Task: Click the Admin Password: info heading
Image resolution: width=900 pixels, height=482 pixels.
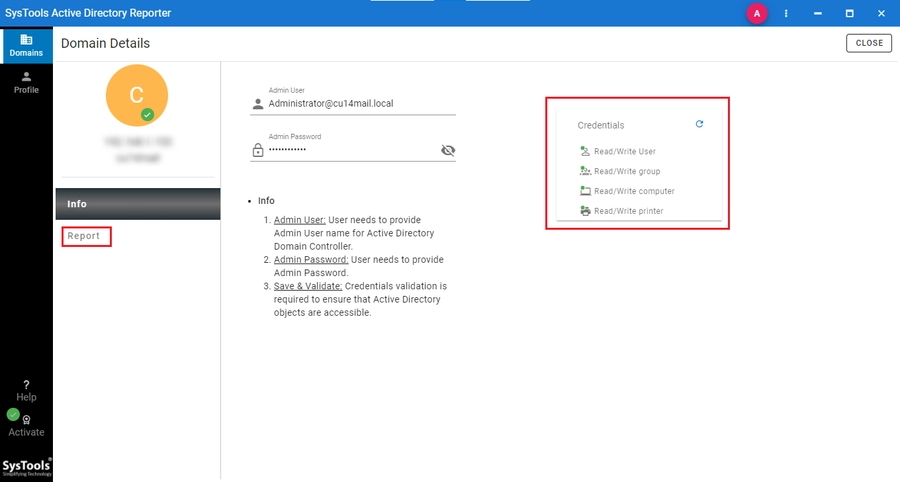Action: point(311,259)
